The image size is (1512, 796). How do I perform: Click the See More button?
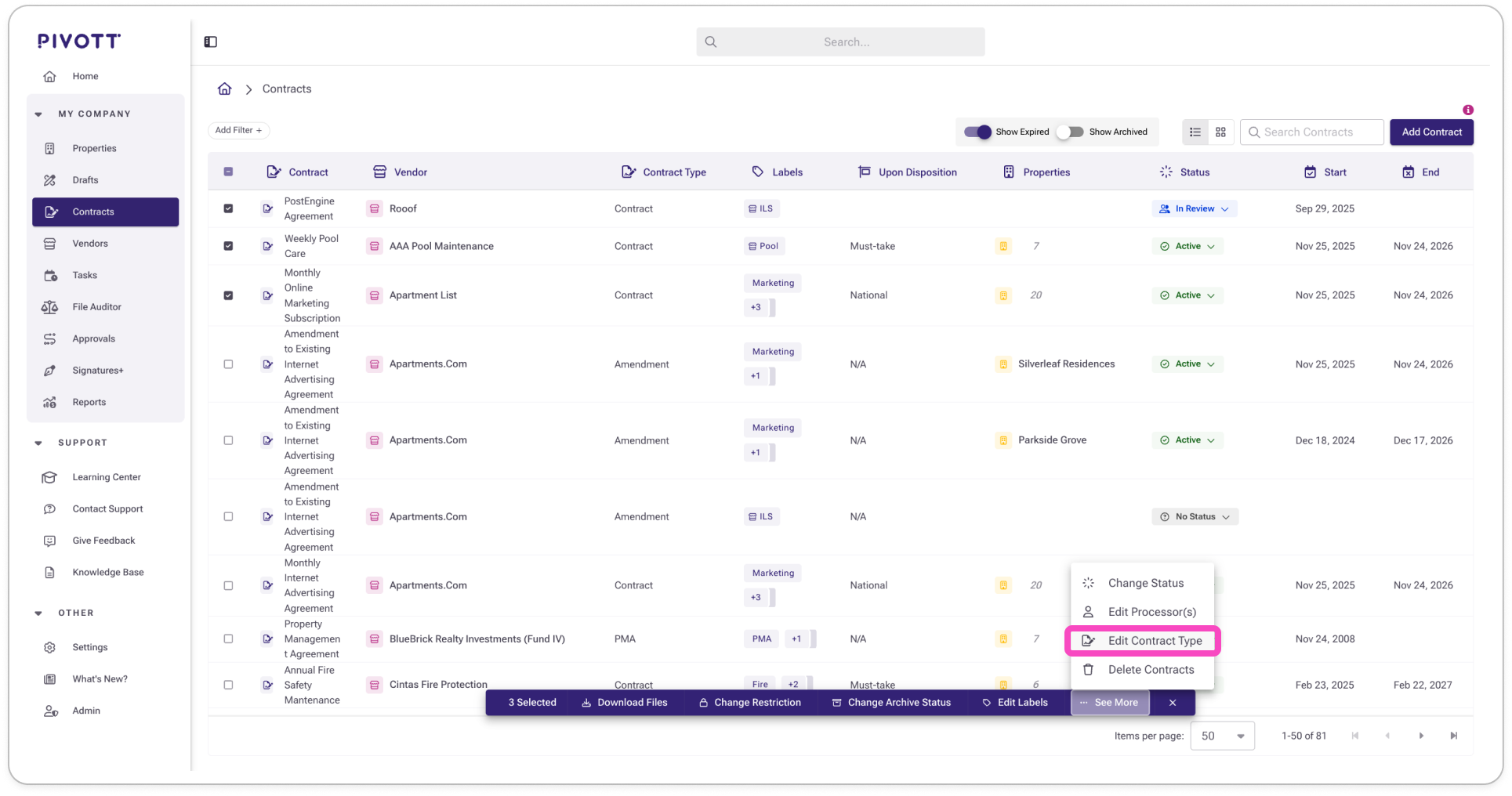coord(1109,703)
